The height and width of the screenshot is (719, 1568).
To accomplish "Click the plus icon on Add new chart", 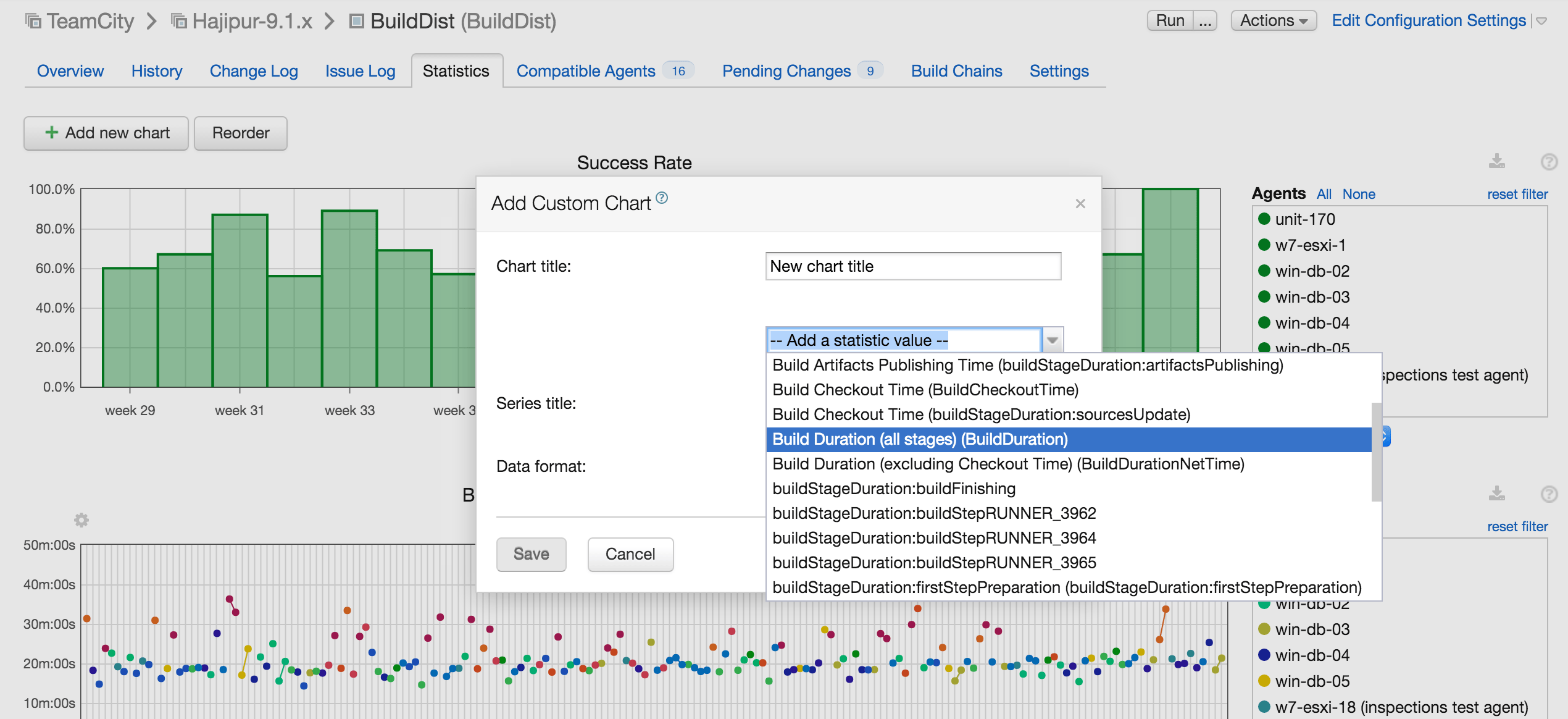I will [x=52, y=133].
